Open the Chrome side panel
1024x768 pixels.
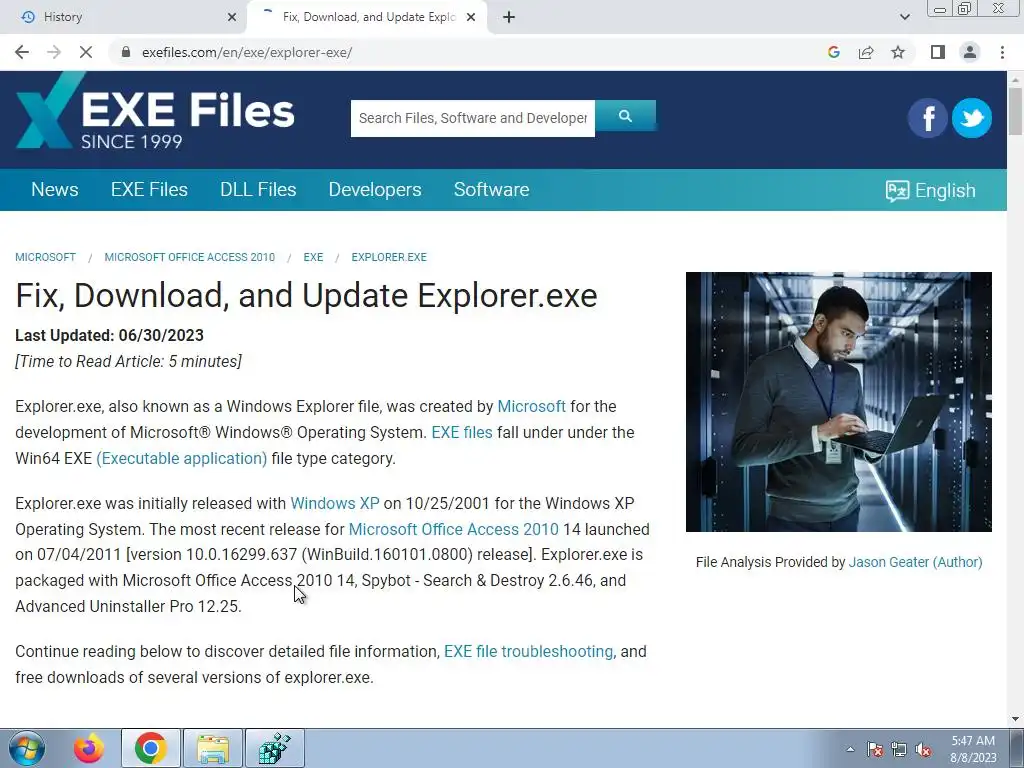938,52
